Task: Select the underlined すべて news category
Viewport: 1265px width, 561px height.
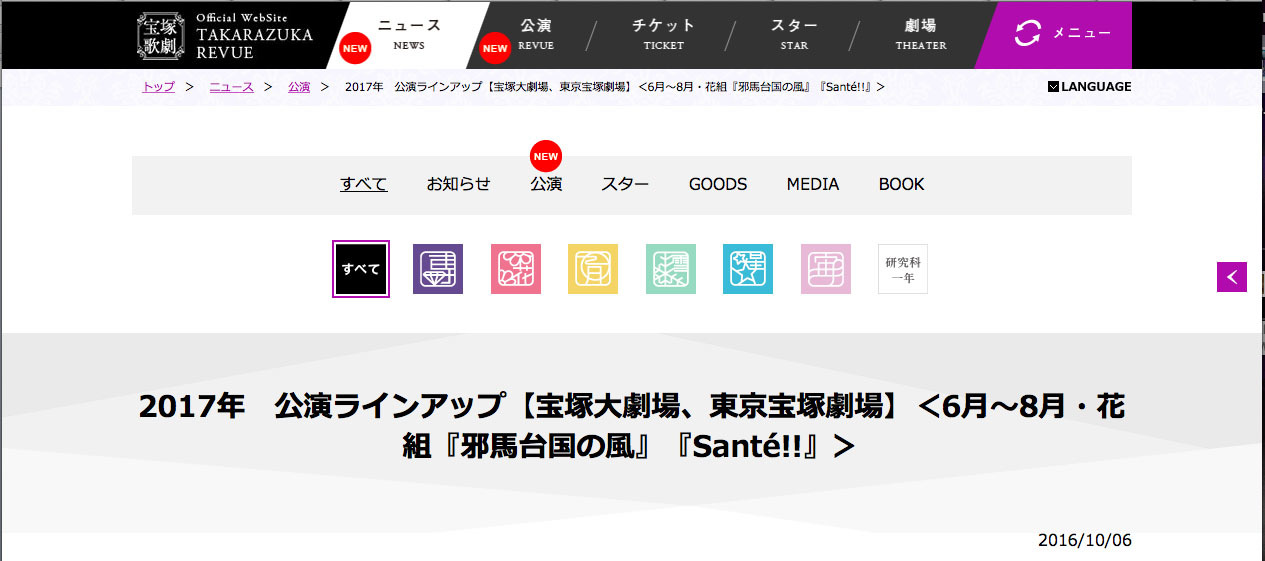Action: coord(364,184)
